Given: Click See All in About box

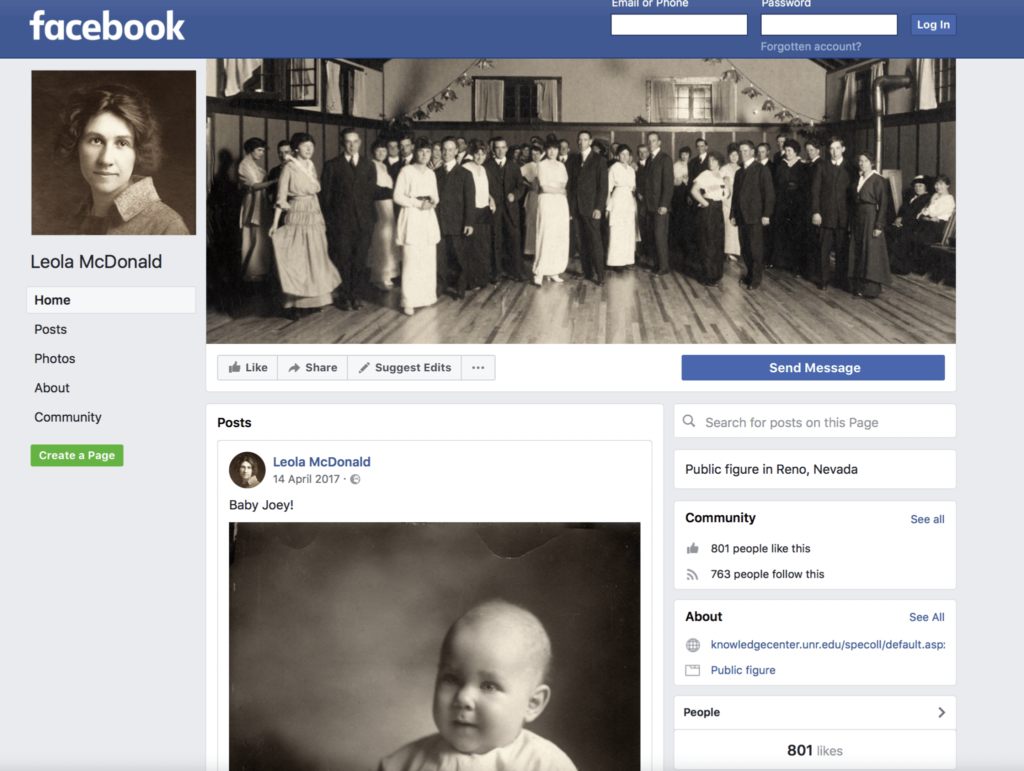Looking at the screenshot, I should point(927,617).
